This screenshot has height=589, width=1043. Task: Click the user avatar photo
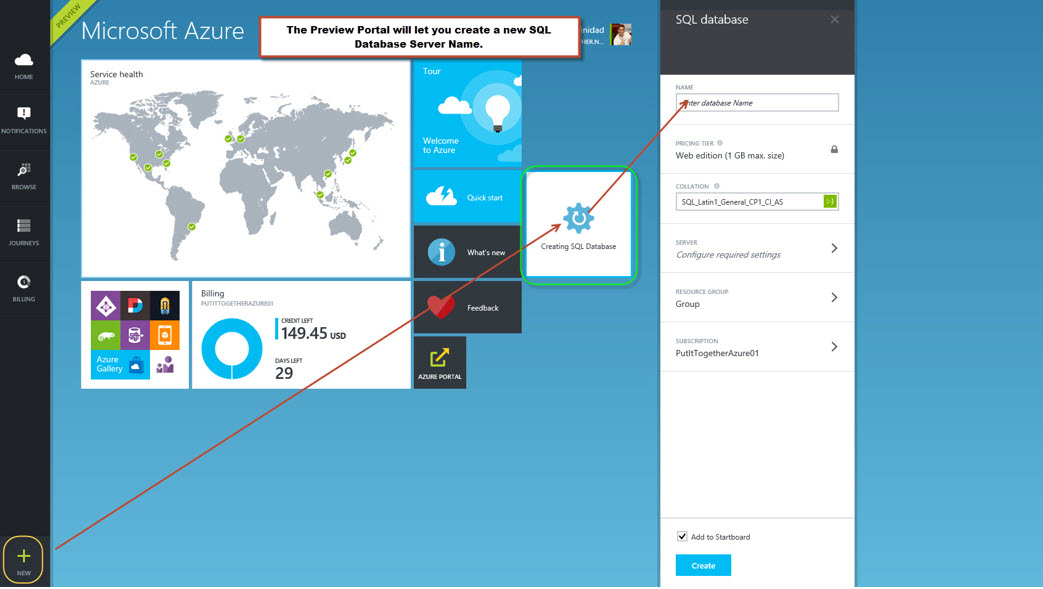coord(621,34)
